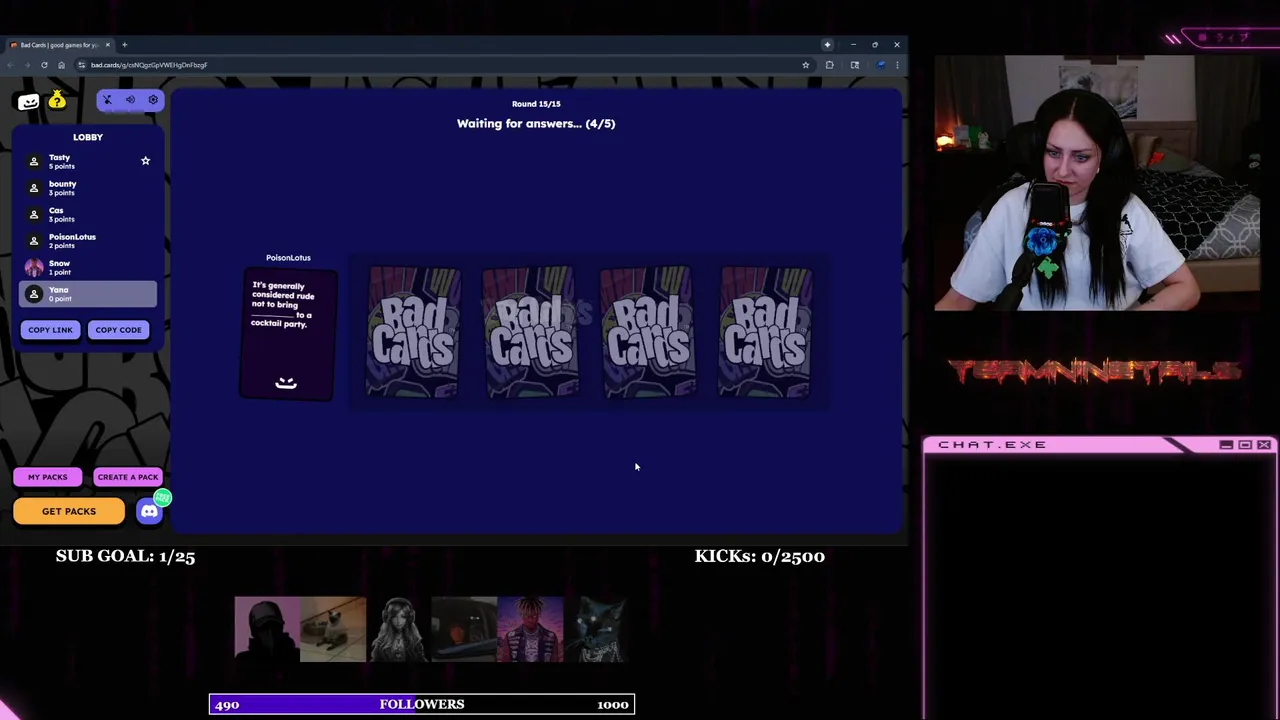Select player PoisonLotus in the lobby list
The width and height of the screenshot is (1280, 720).
pyautogui.click(x=88, y=241)
